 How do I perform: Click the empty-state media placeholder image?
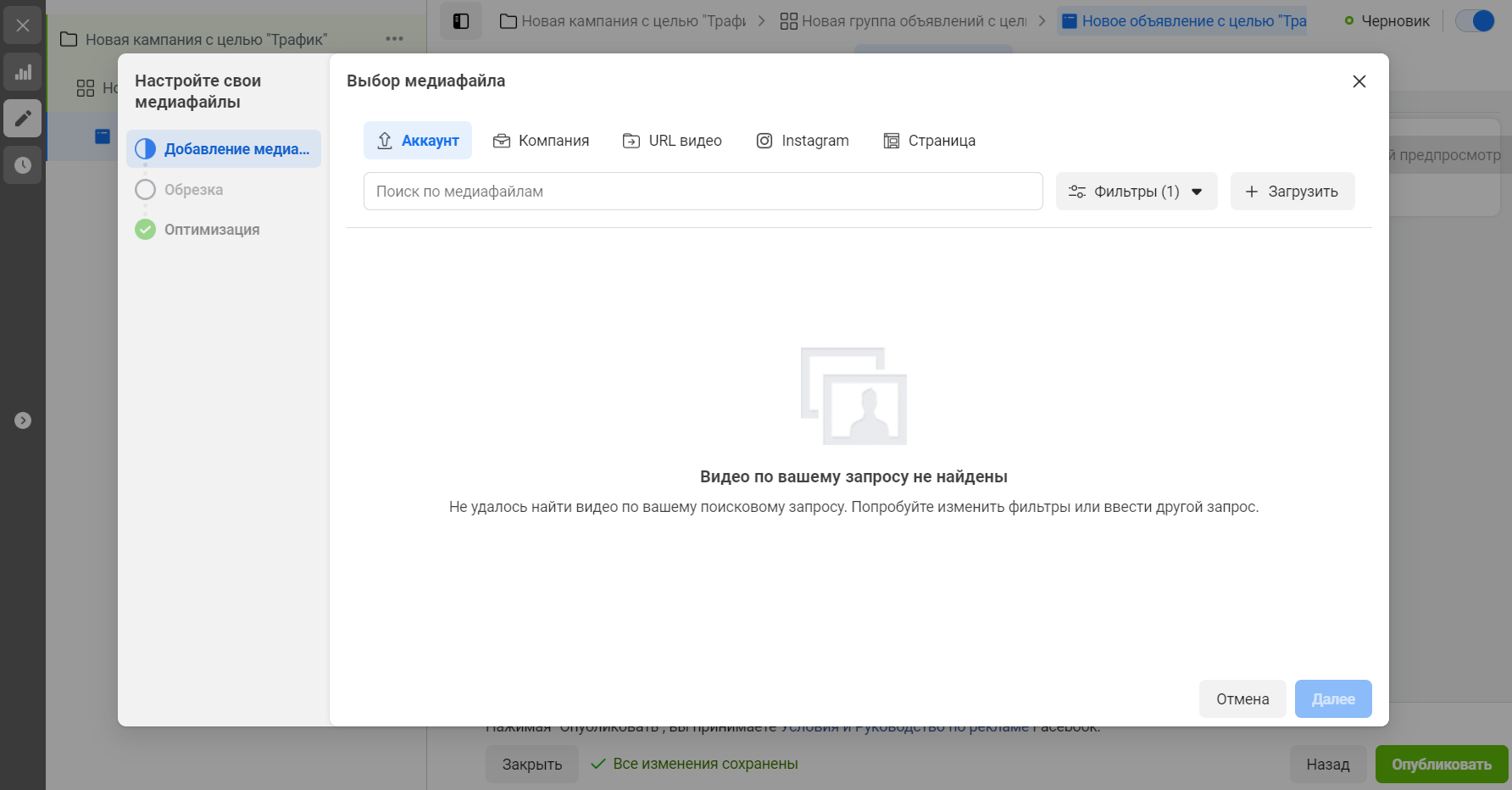coord(854,396)
